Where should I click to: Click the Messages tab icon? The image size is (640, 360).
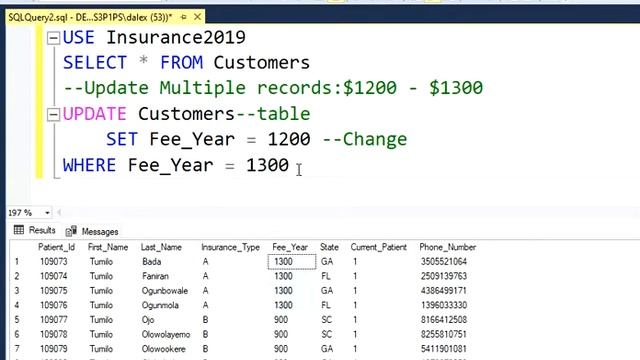(x=71, y=231)
